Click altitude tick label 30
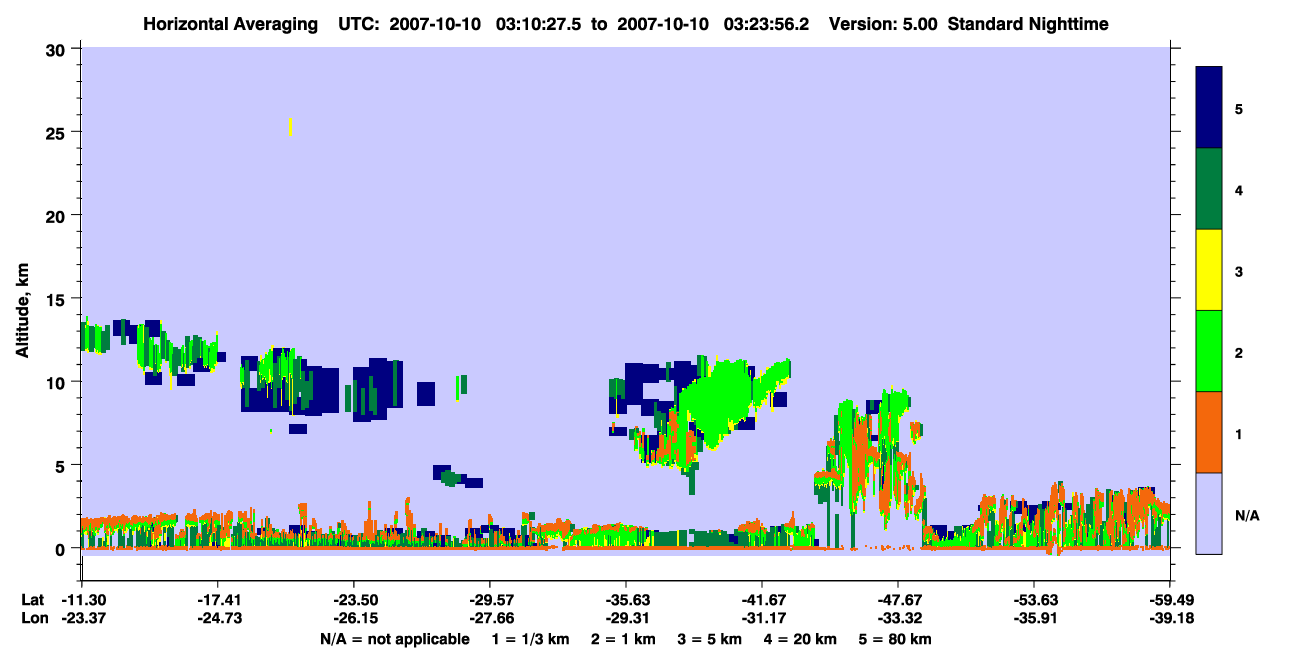Viewport: 1300px width, 667px height. [58, 49]
